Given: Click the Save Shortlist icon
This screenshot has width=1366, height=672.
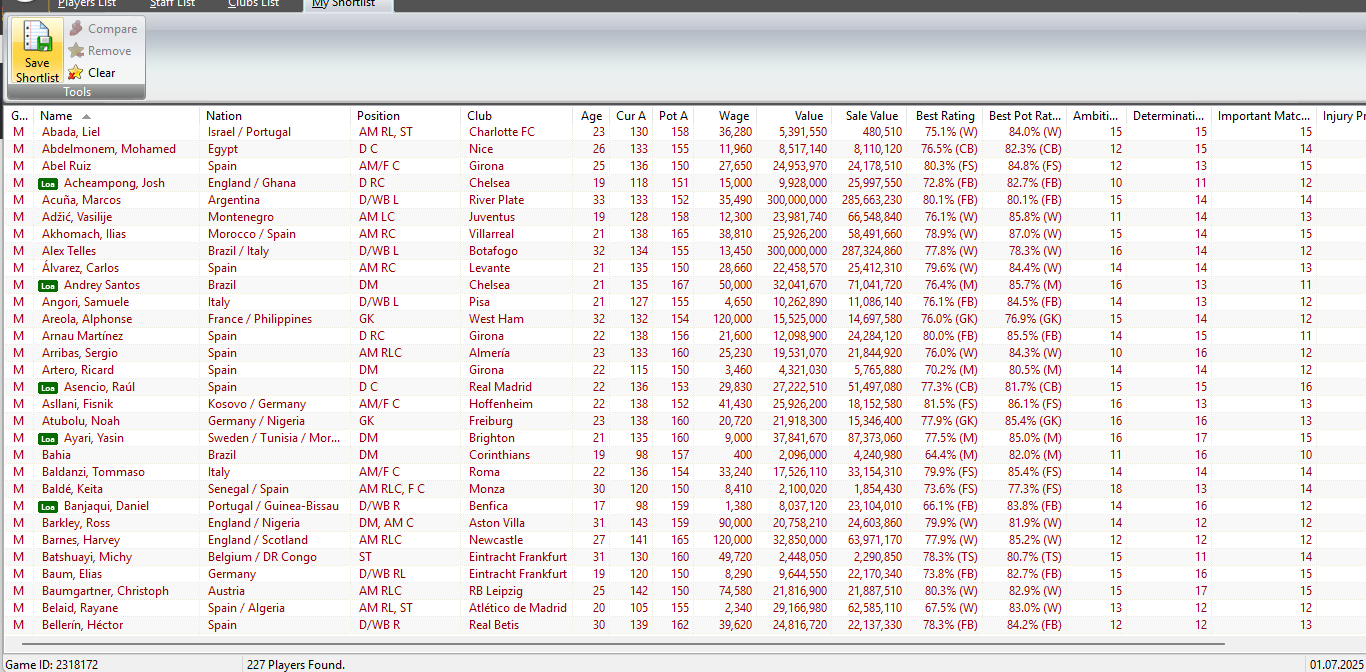Looking at the screenshot, I should [37, 38].
